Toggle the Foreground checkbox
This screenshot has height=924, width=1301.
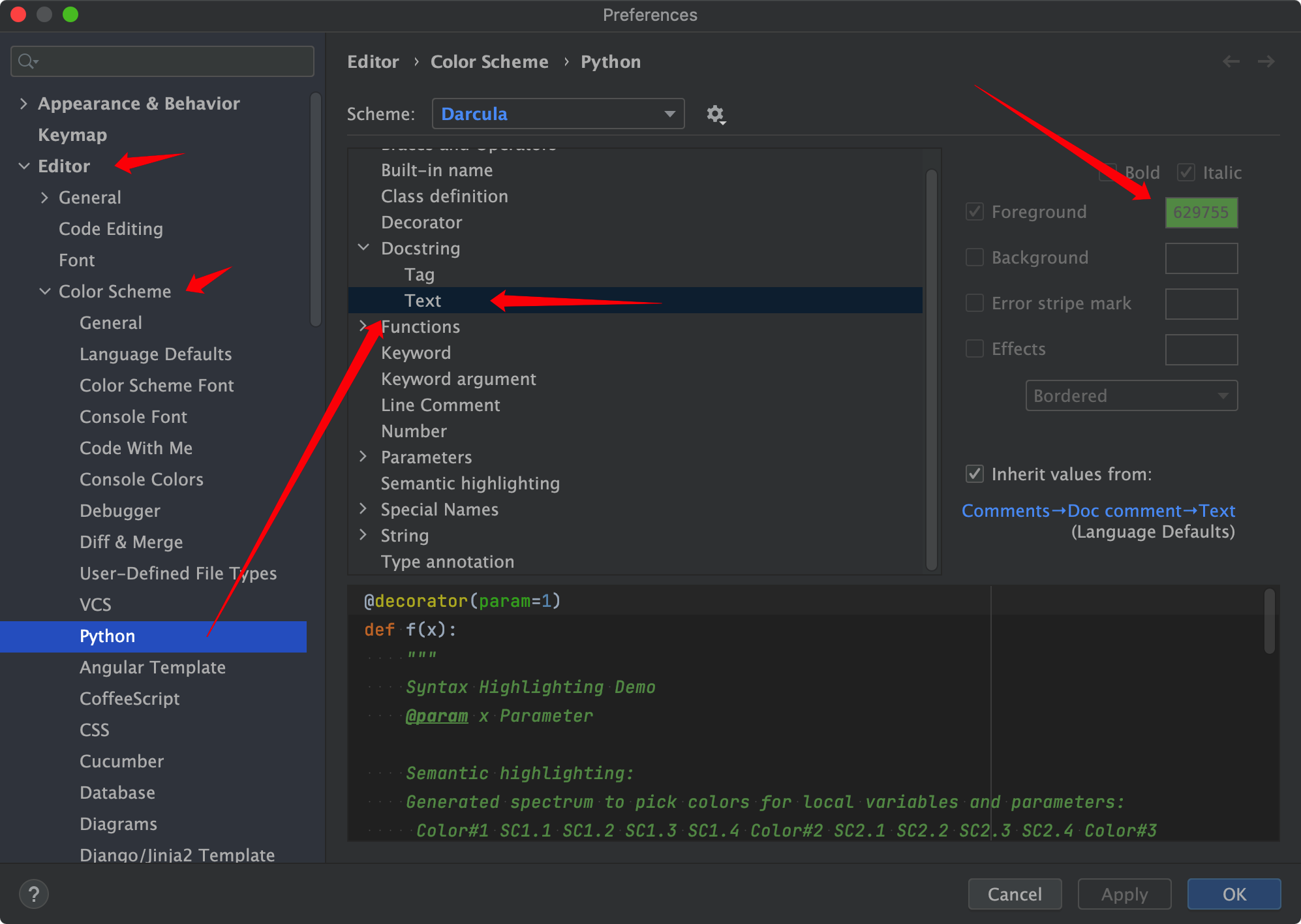[x=974, y=211]
